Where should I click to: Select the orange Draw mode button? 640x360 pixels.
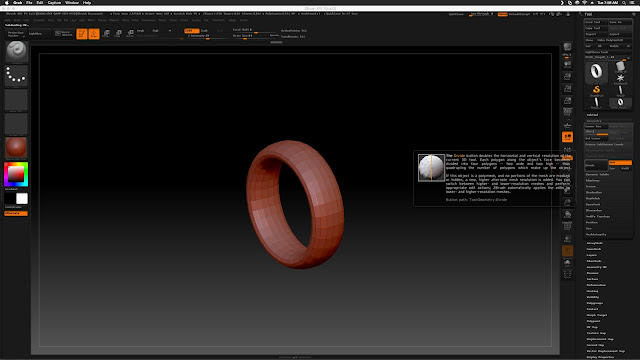94,33
